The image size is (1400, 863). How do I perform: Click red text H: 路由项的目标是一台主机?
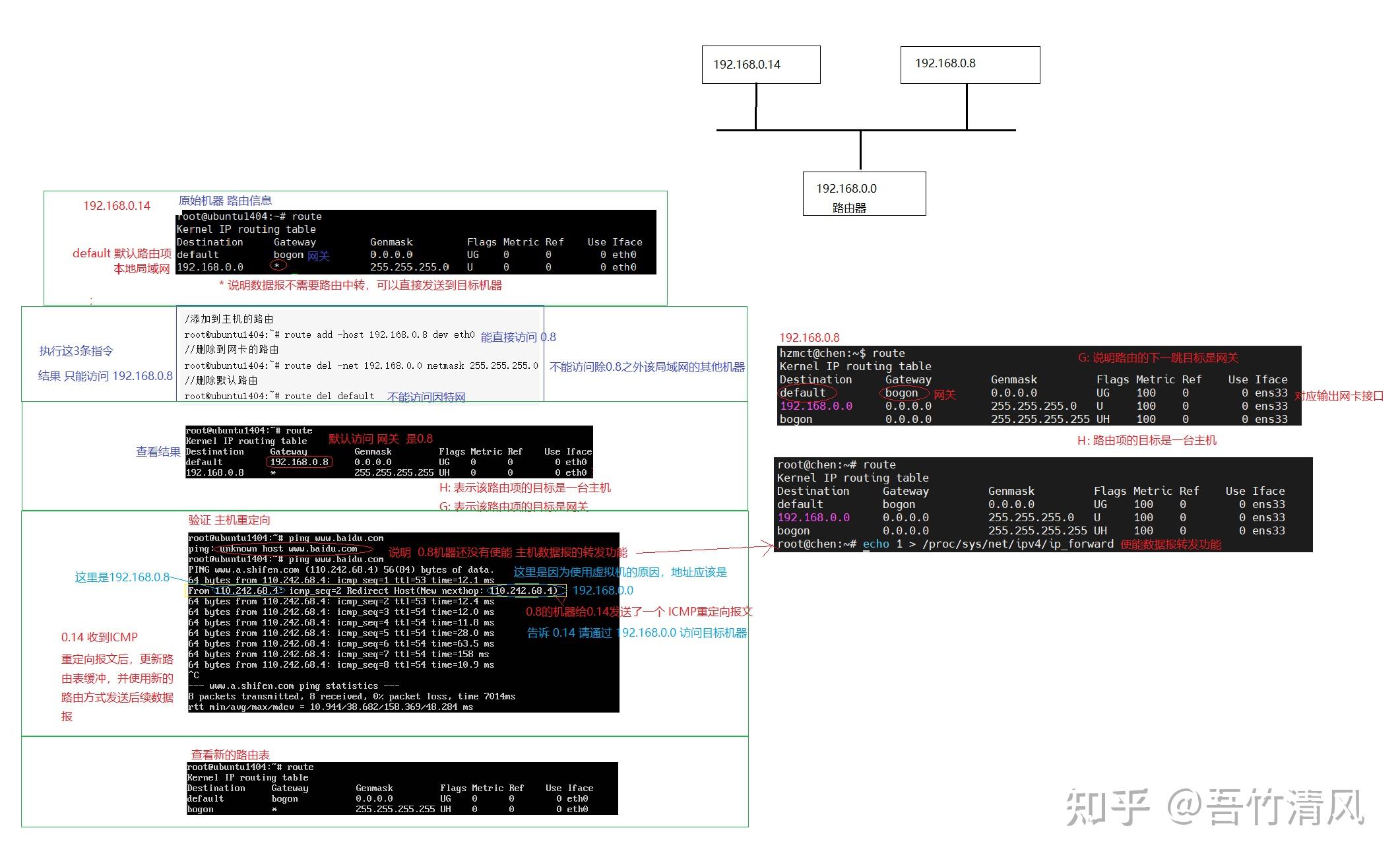tap(1147, 440)
